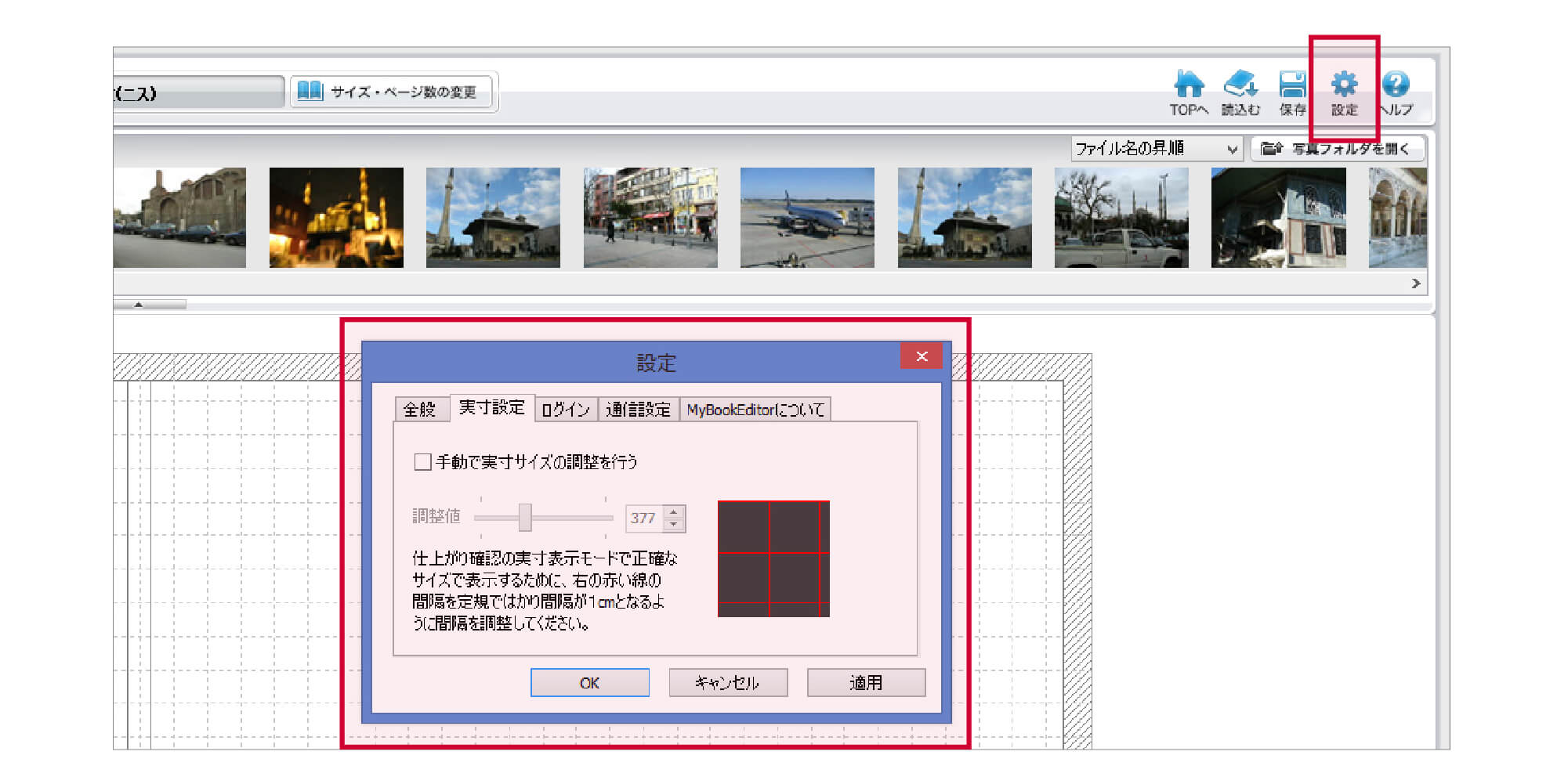Go to TOP via the home icon
Image resolution: width=1568 pixels, height=784 pixels.
1189,93
